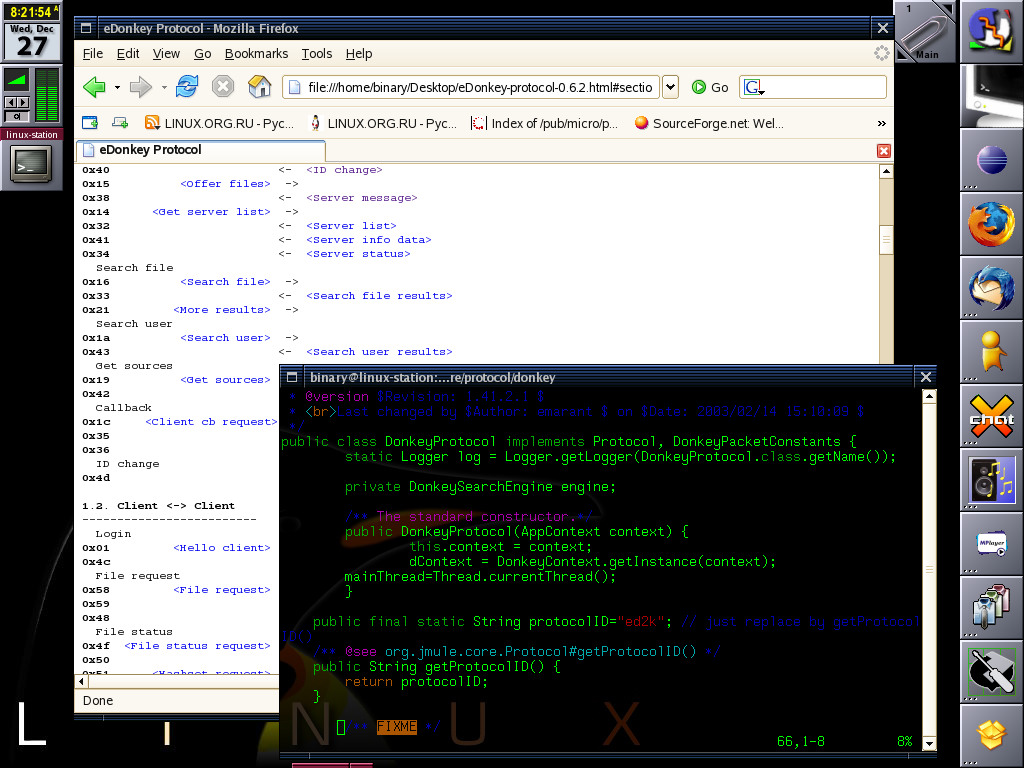Open the Home page button
This screenshot has width=1024, height=768.
pos(259,86)
